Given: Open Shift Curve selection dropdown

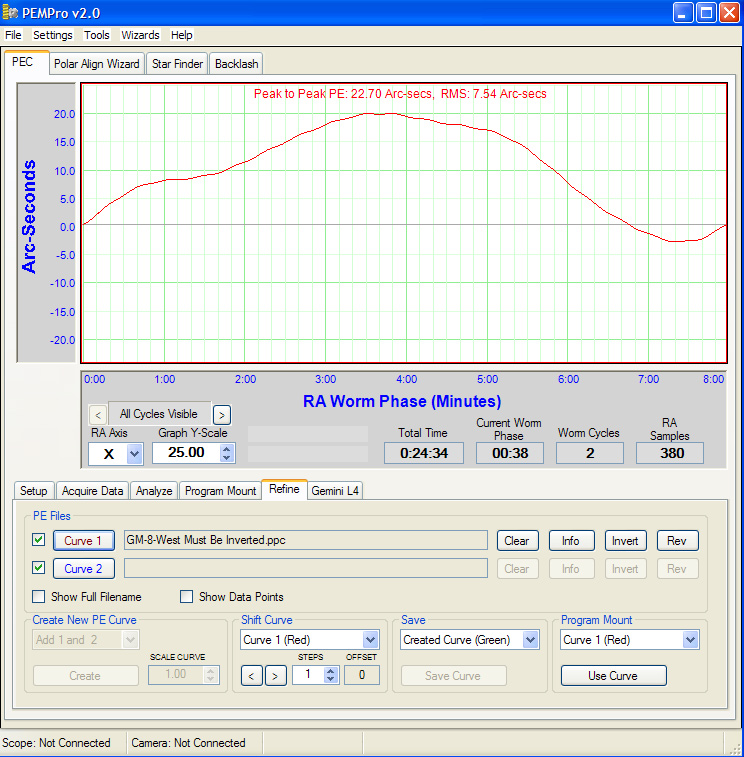Looking at the screenshot, I should point(370,640).
